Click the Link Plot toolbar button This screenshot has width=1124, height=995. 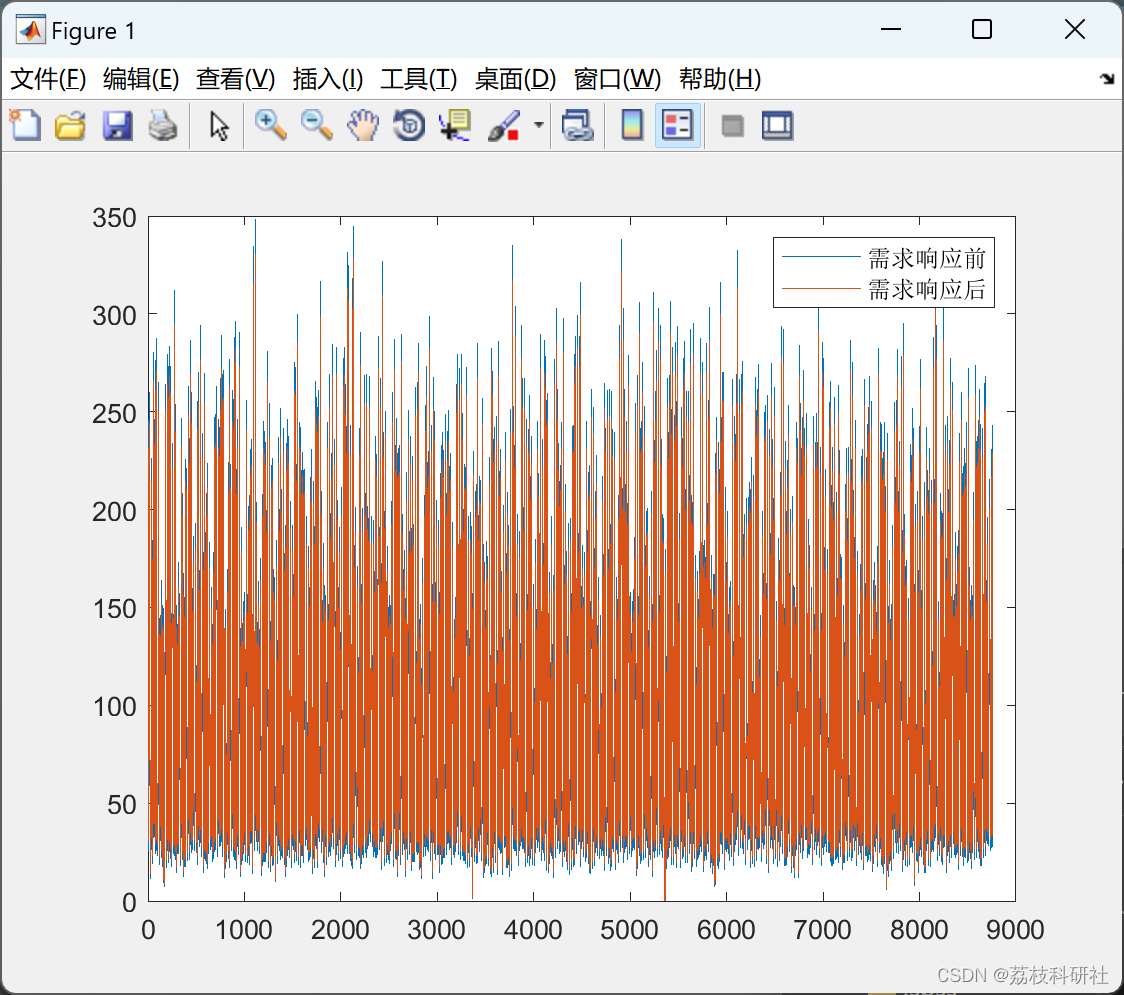click(x=577, y=125)
